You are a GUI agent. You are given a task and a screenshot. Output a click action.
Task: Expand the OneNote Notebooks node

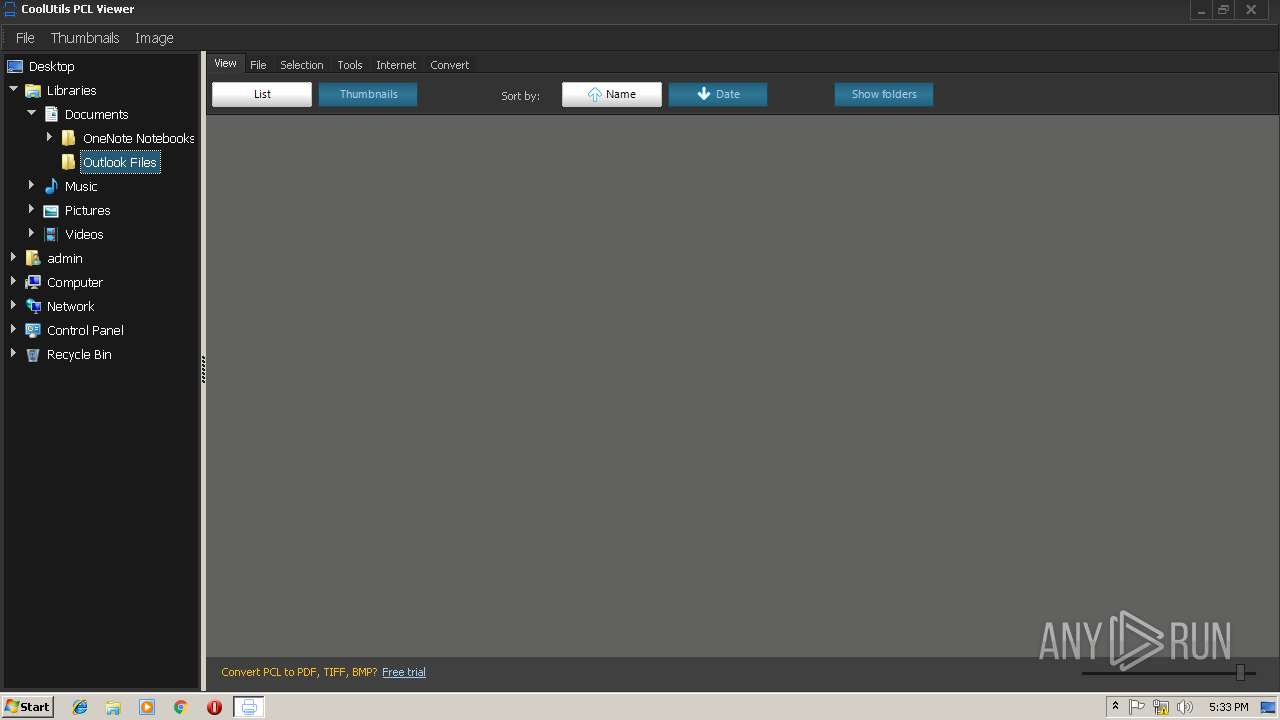(49, 137)
